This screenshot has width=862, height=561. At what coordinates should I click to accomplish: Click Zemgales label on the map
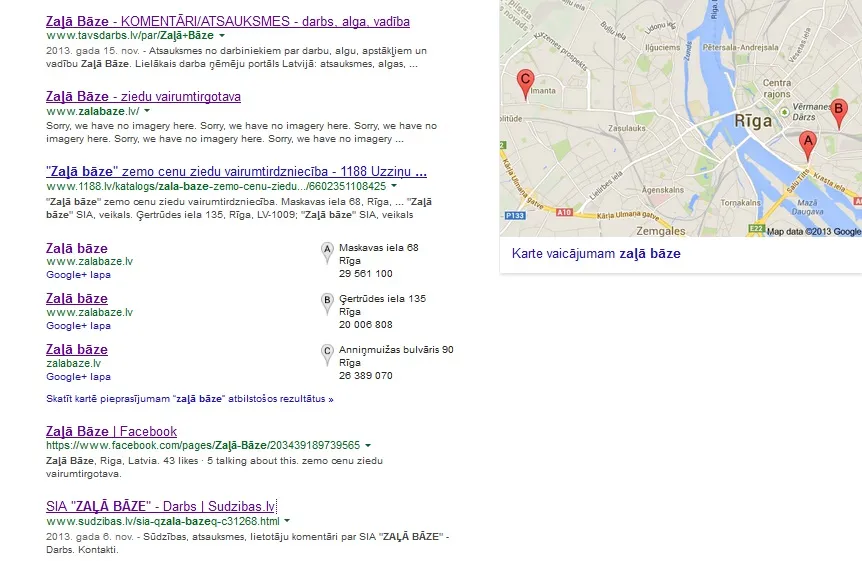661,232
